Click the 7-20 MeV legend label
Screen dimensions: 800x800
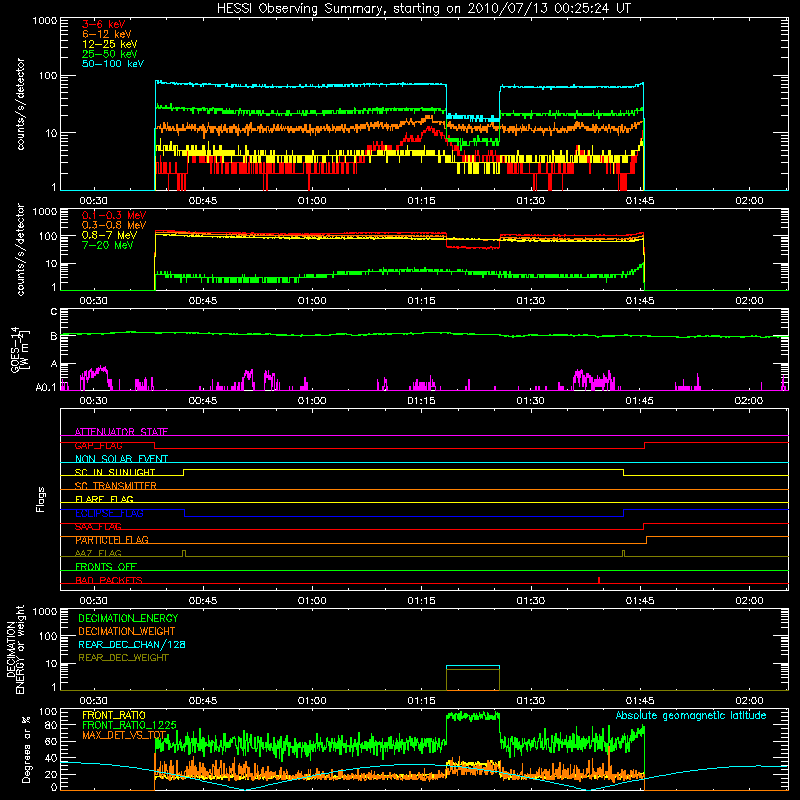click(x=107, y=245)
